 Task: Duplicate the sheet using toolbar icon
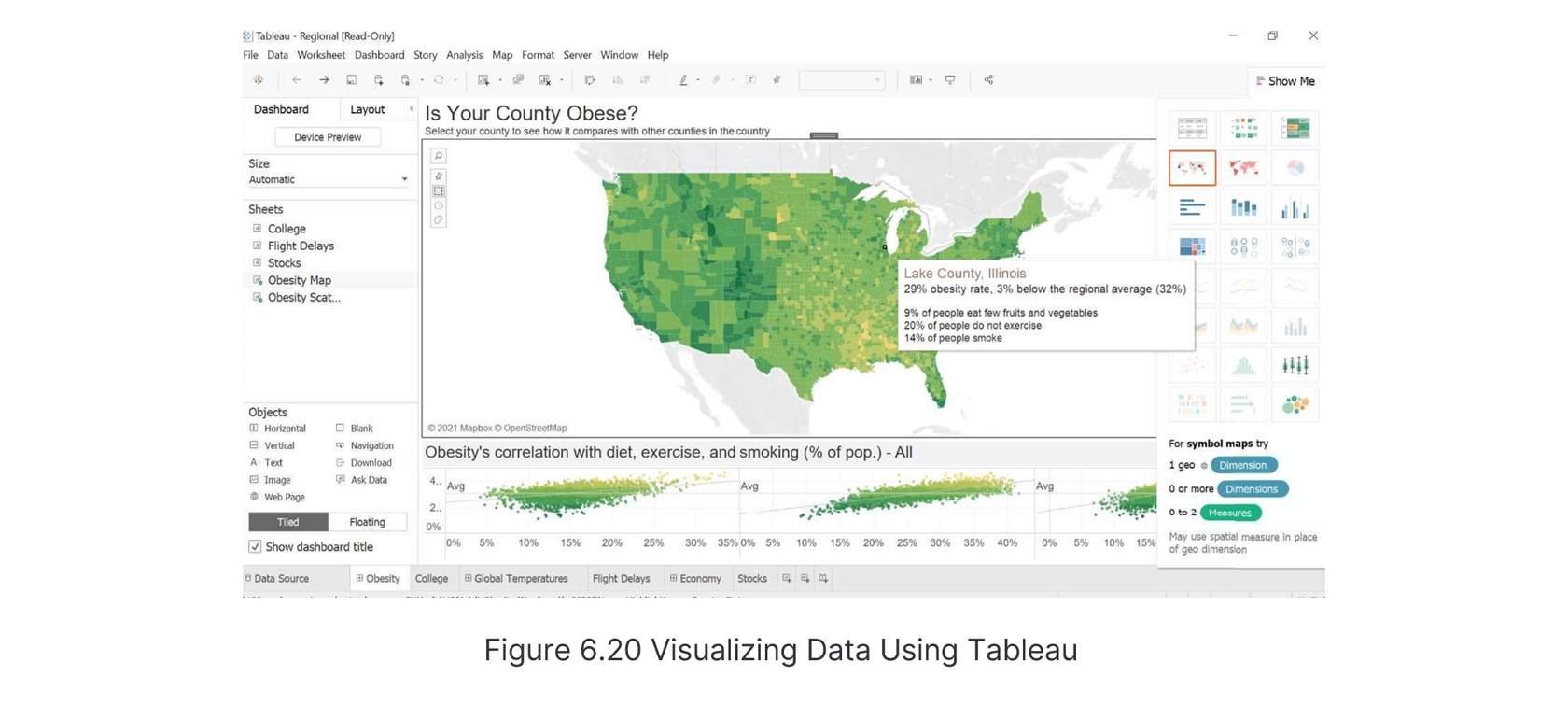(x=518, y=80)
